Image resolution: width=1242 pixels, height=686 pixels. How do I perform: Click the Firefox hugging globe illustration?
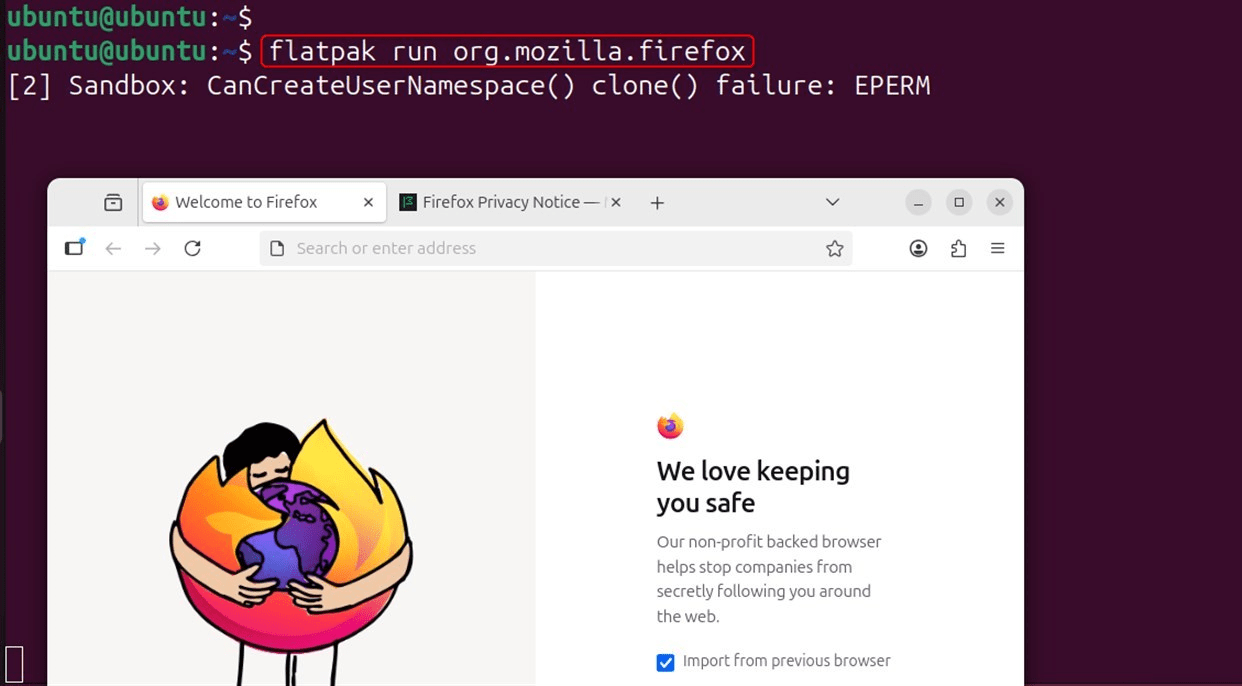pos(291,552)
